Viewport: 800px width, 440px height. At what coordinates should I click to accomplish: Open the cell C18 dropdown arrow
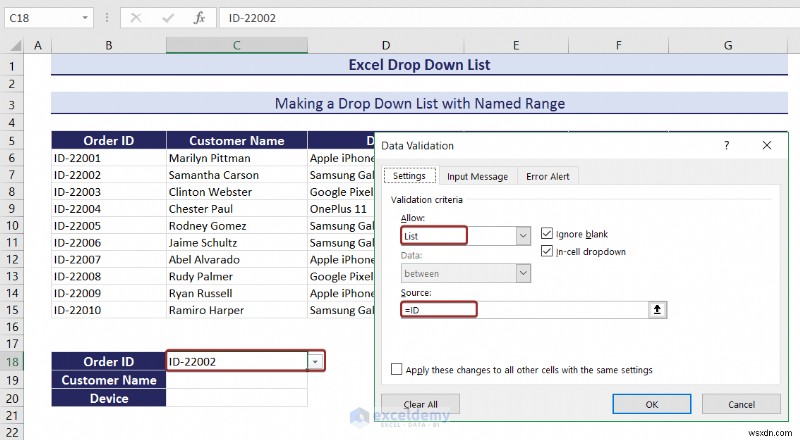[315, 361]
